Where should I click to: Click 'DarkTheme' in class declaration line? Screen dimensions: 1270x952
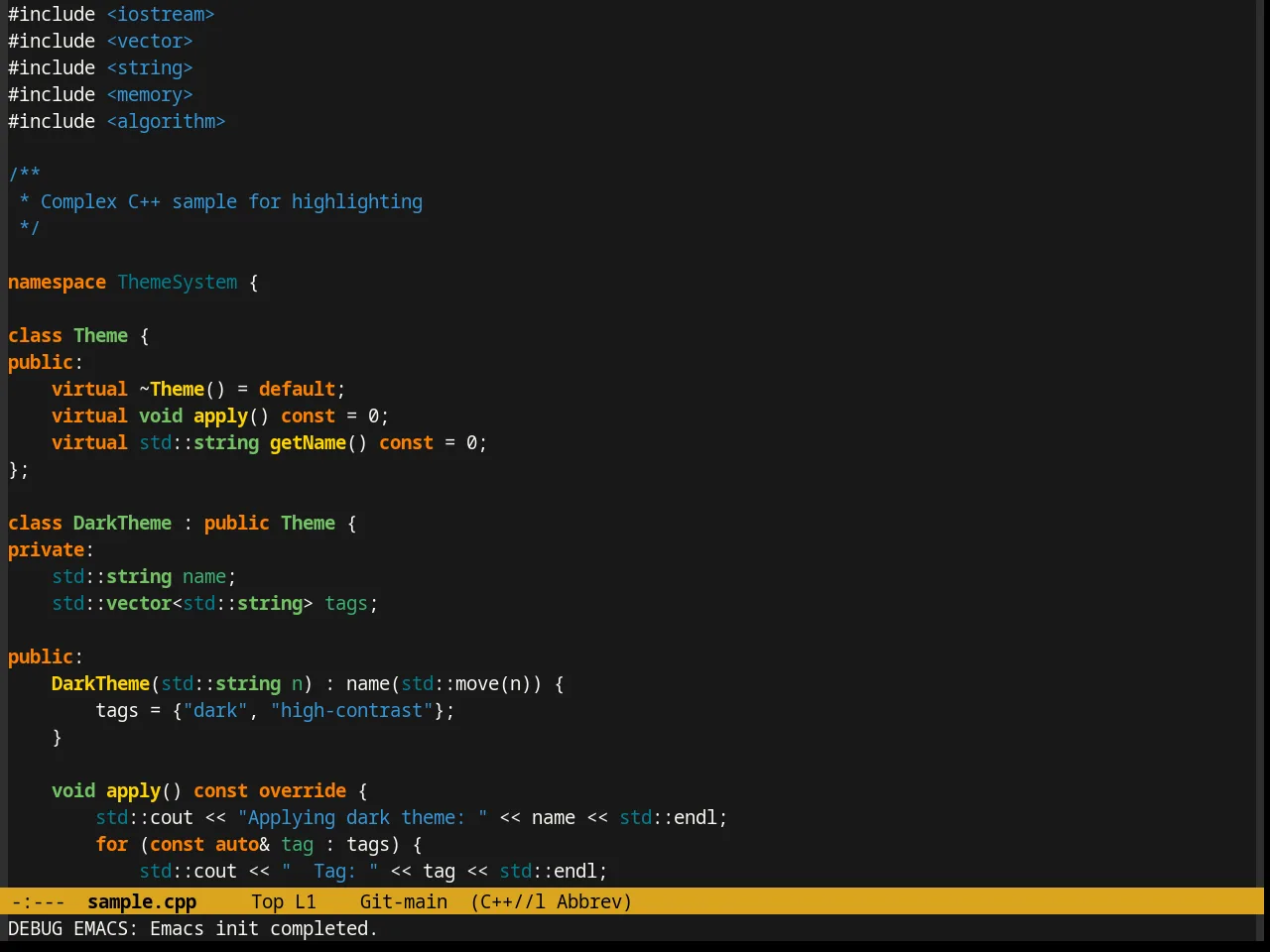coord(122,523)
